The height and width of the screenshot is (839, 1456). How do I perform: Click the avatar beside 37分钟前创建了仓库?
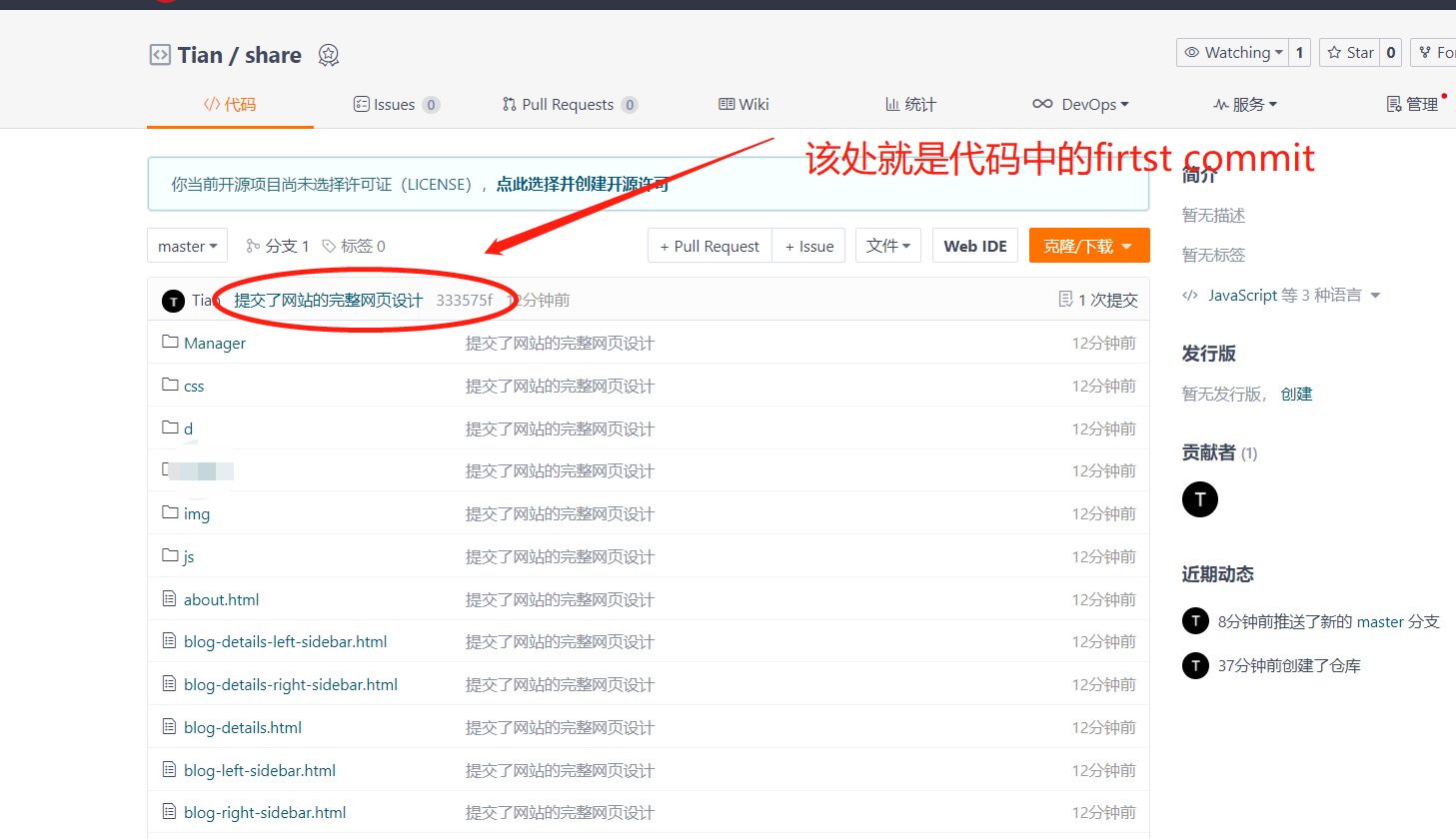(x=1195, y=665)
